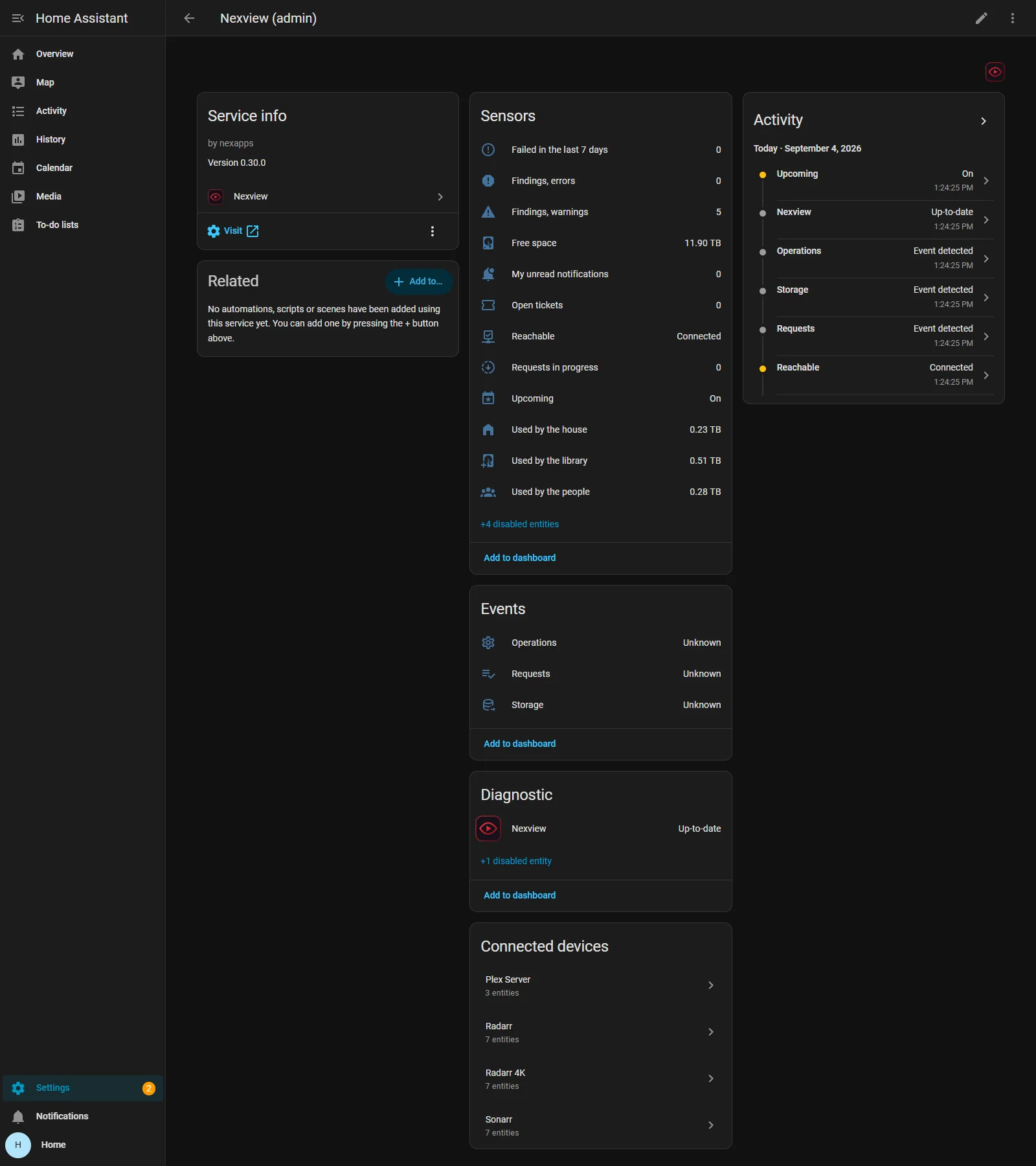
Task: Click the Operations event gear icon
Action: point(488,643)
